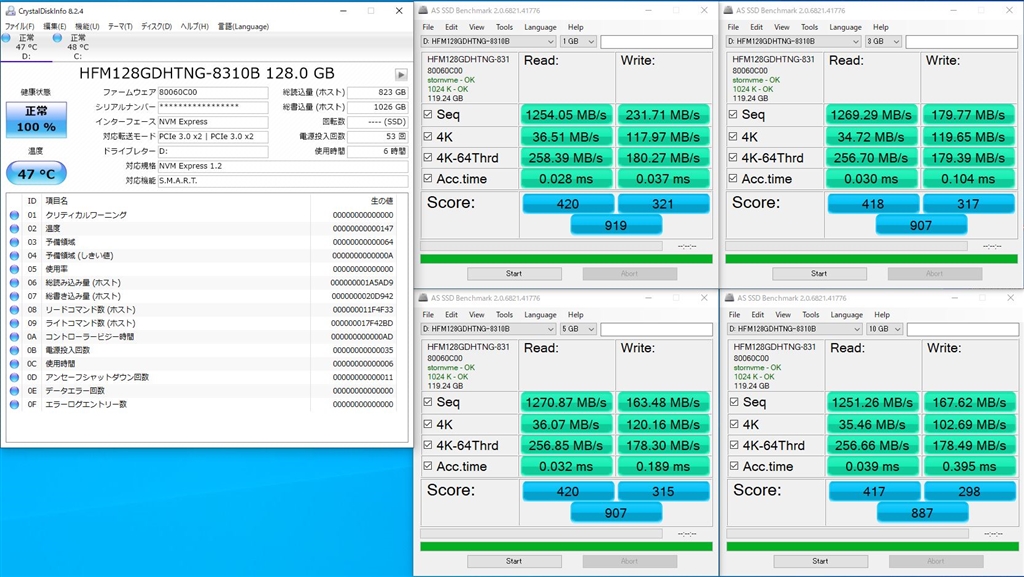
Task: Click the next-disk arrow in CrystalDiskInfo
Action: tap(401, 75)
